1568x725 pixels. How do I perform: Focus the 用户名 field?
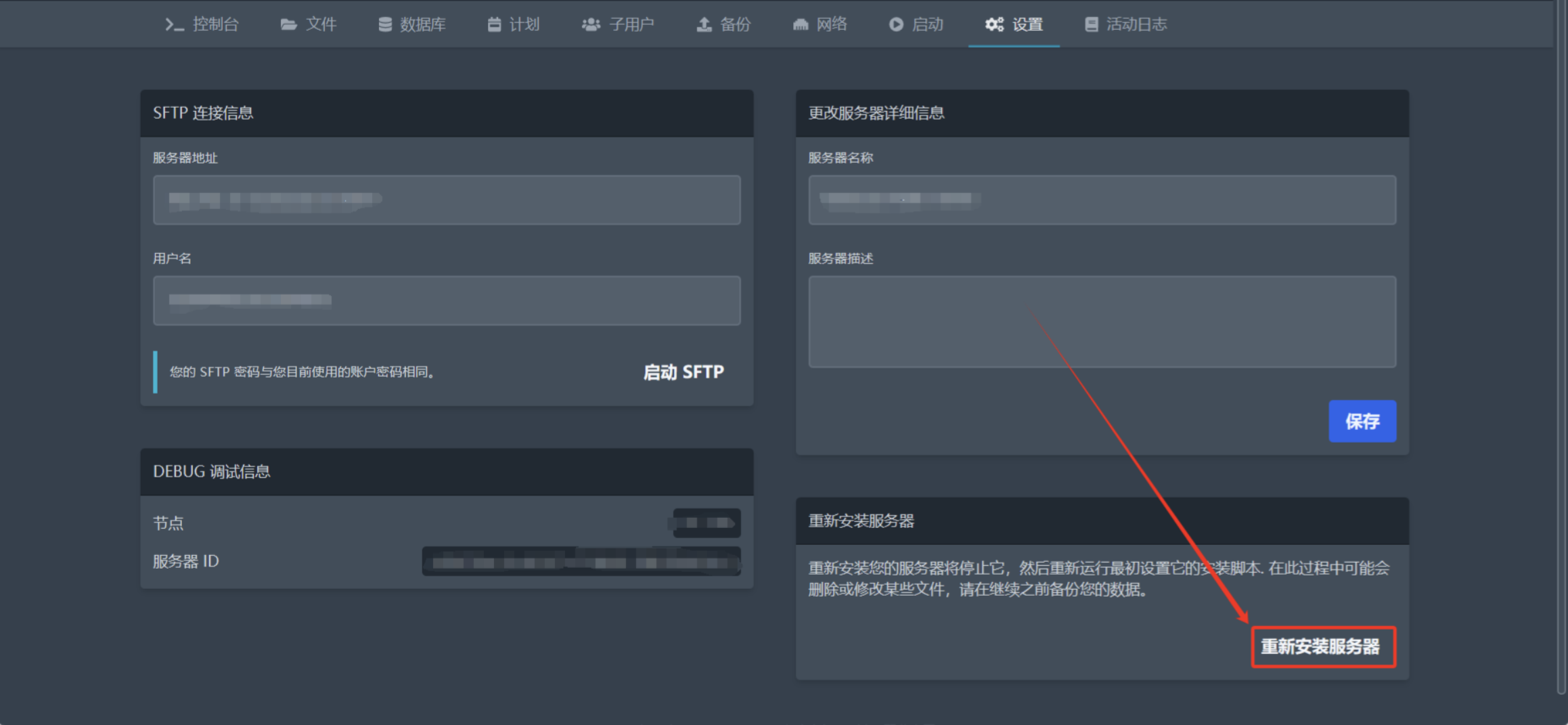(447, 300)
